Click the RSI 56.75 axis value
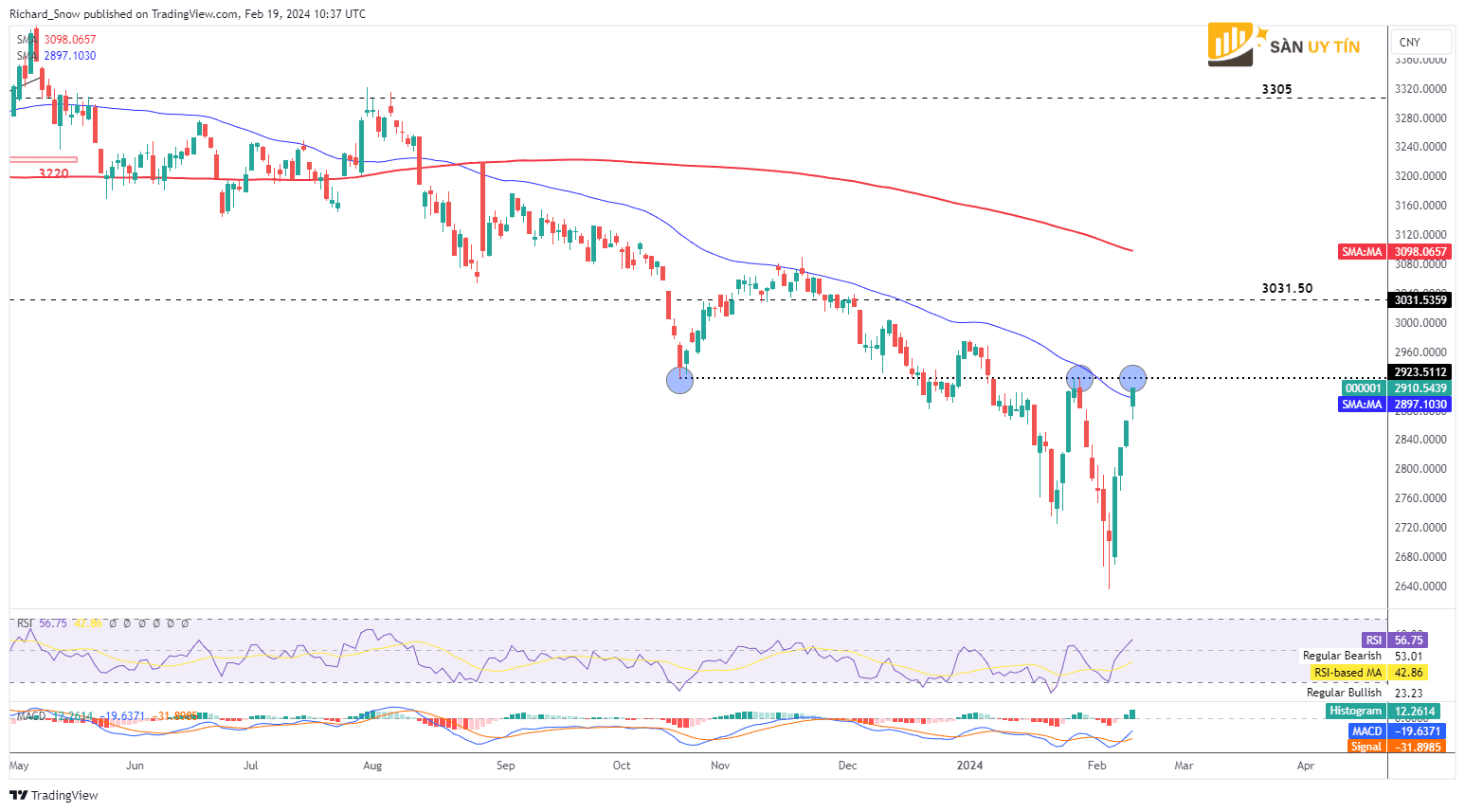Viewport: 1465px width, 812px height. [1409, 641]
